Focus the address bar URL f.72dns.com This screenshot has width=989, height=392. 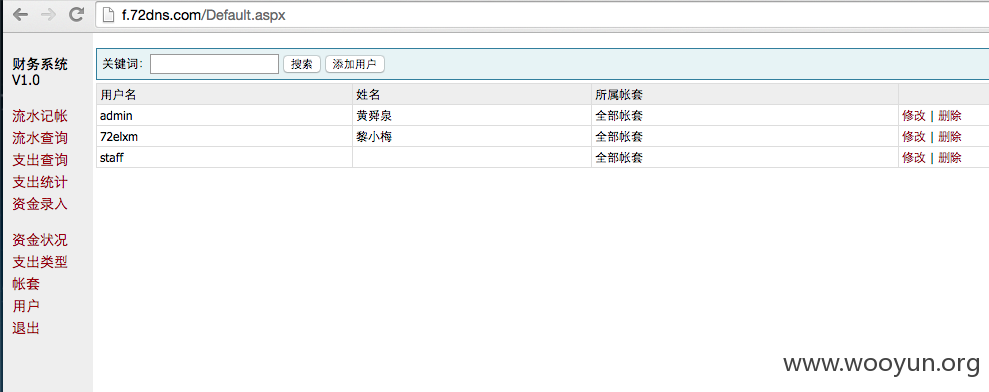203,15
